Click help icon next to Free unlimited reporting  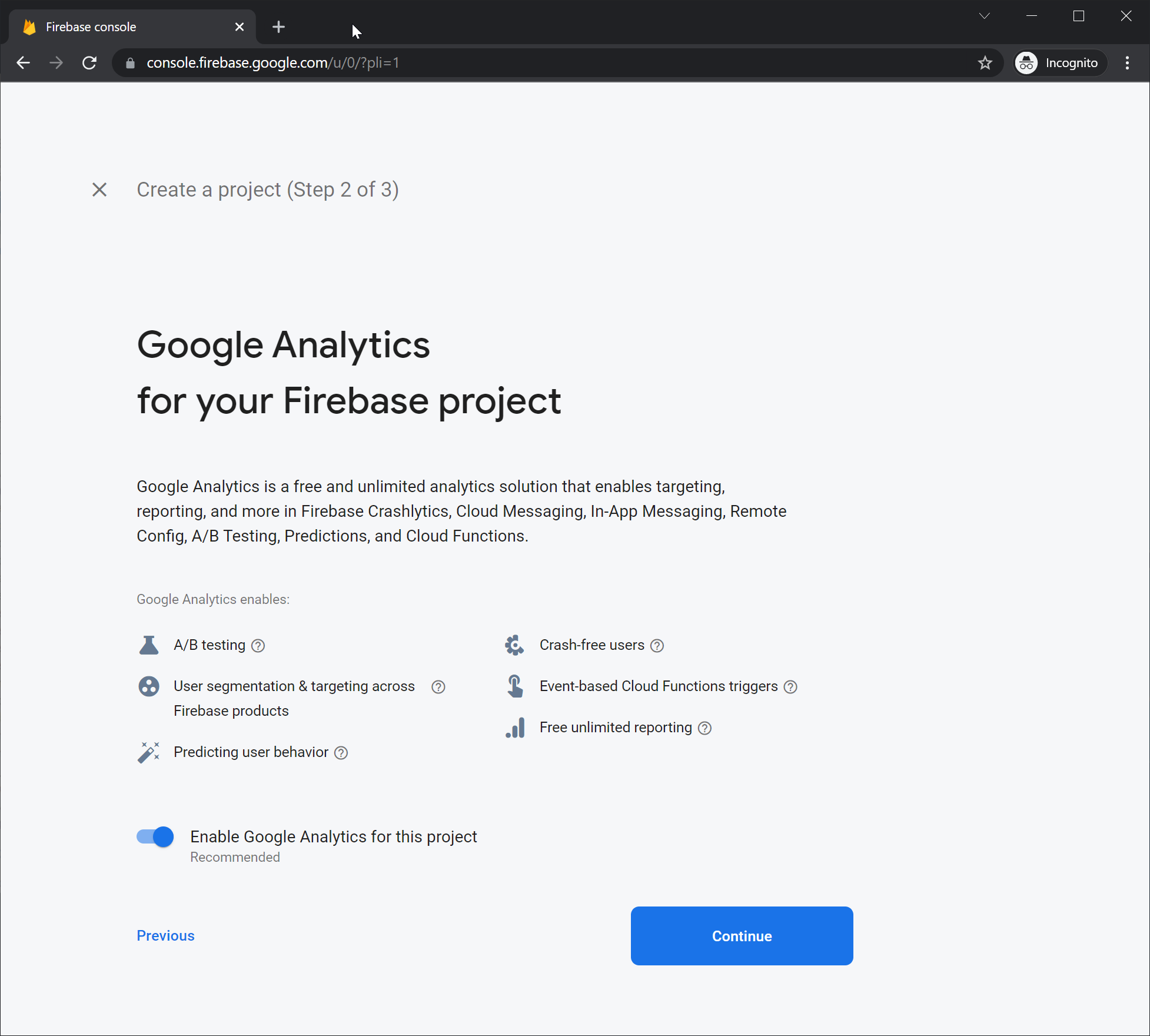click(704, 728)
